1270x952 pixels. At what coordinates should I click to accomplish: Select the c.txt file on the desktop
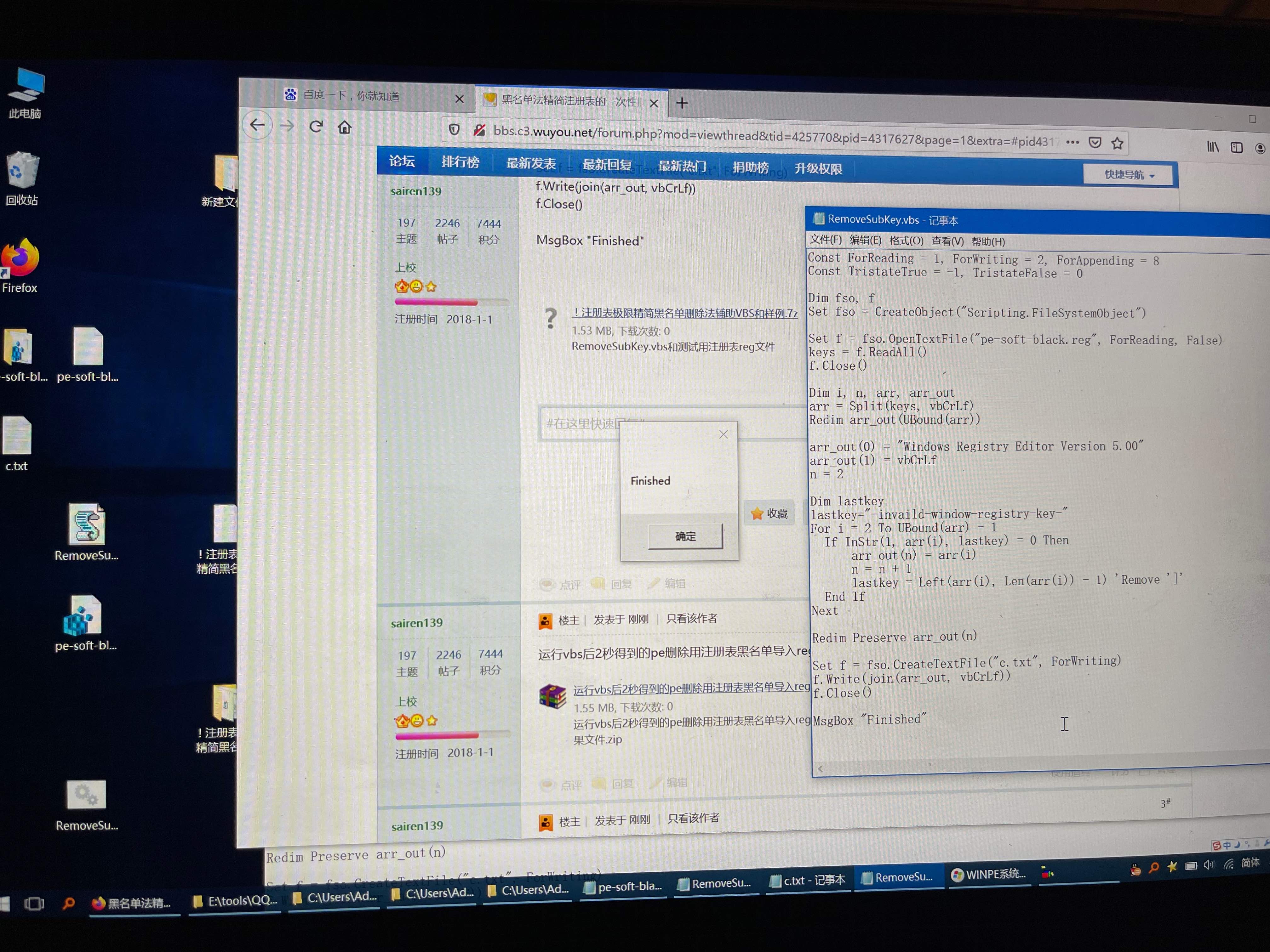coord(17,444)
